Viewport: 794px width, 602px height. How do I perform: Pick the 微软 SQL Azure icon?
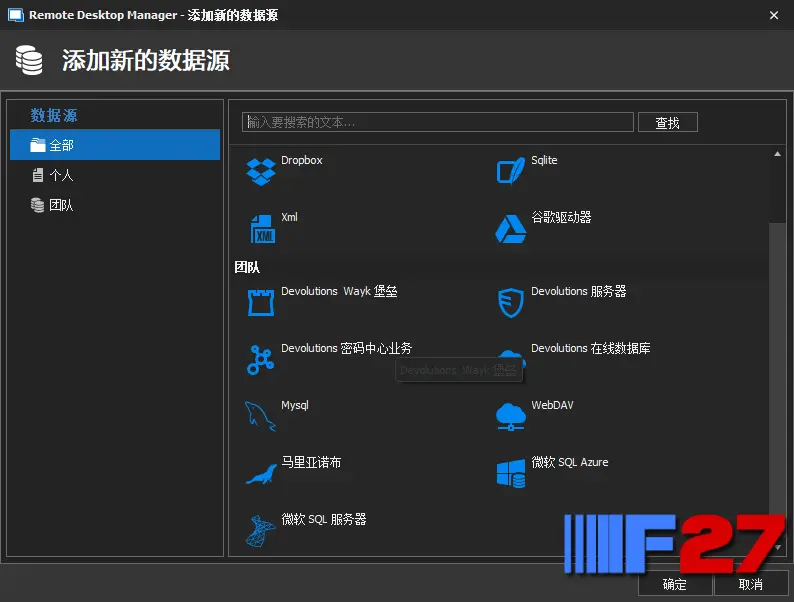click(511, 474)
